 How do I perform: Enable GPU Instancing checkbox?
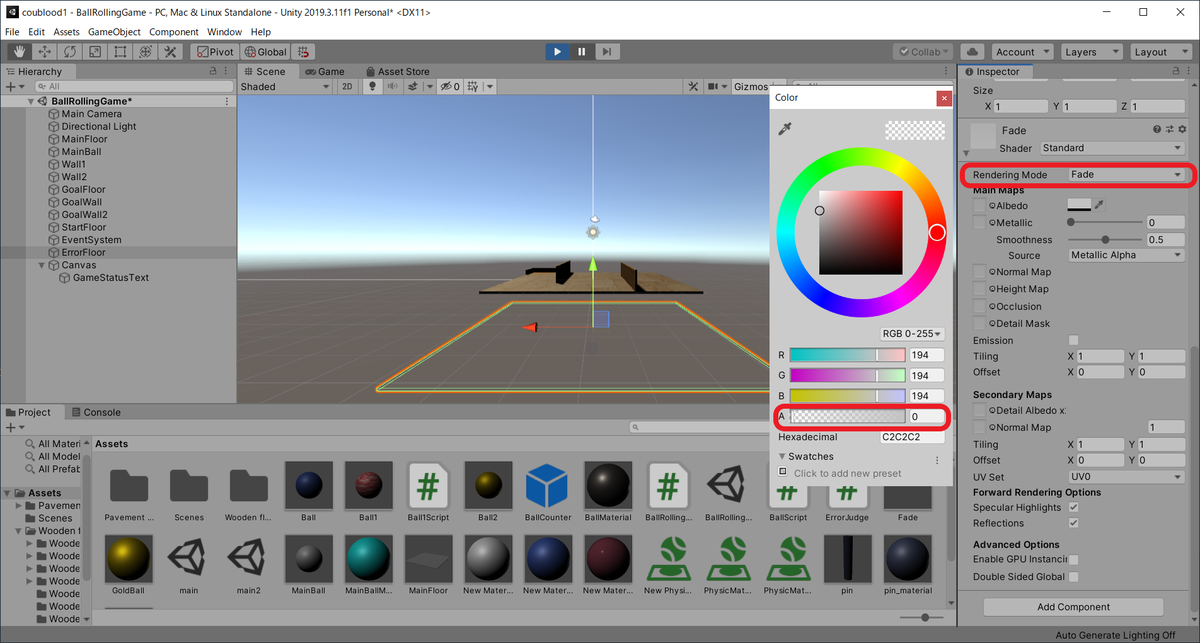click(1073, 559)
